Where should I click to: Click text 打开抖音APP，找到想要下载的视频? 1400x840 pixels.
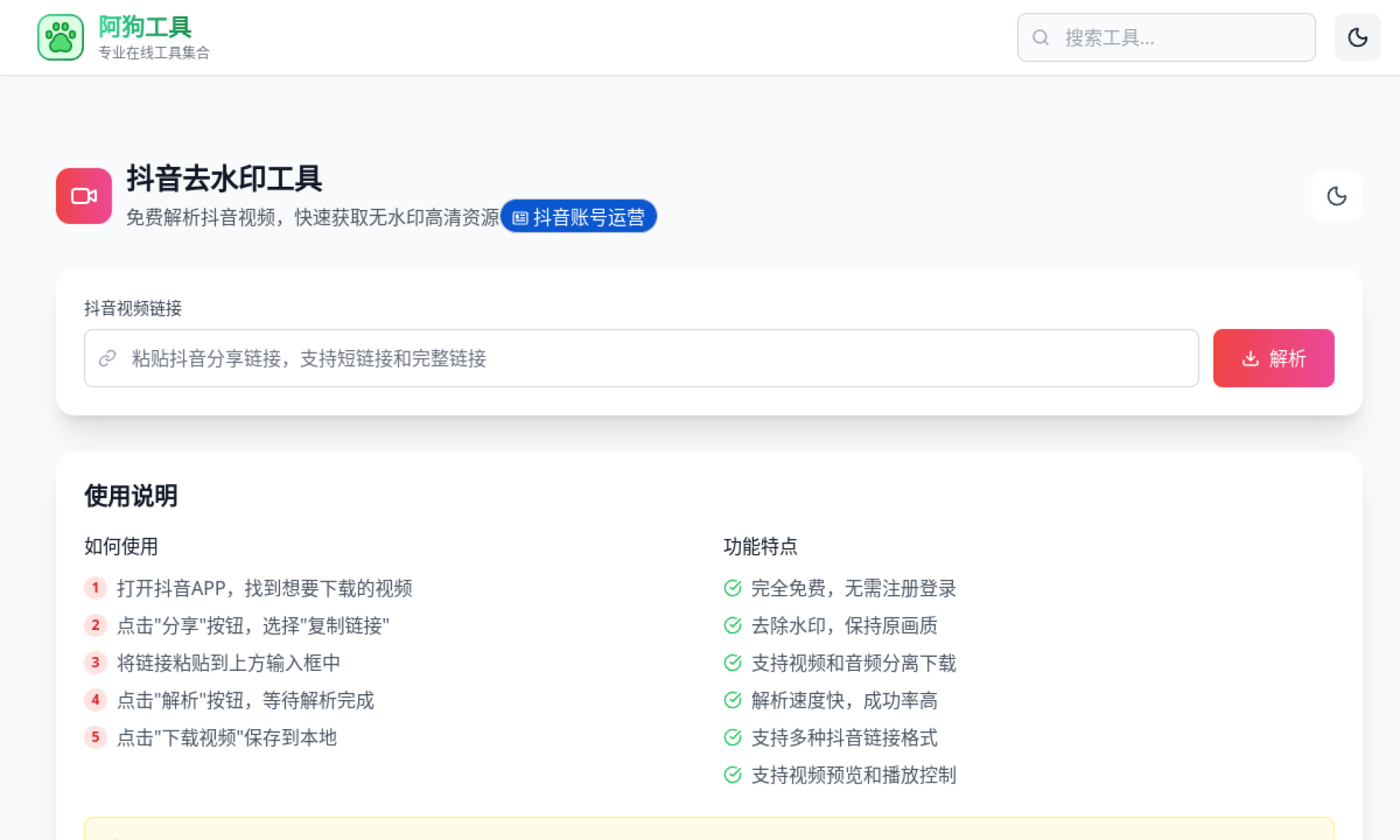click(265, 588)
